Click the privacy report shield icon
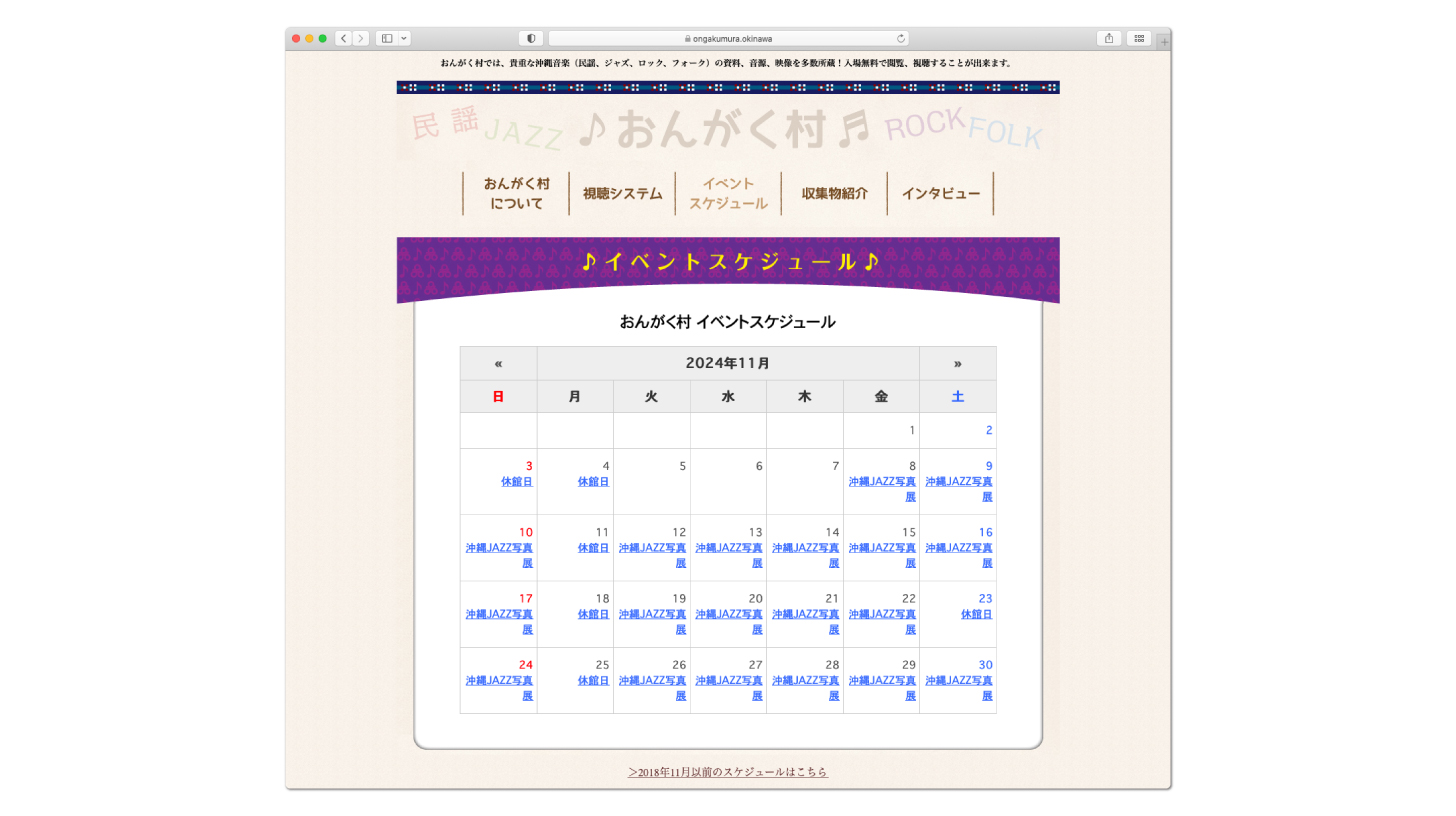This screenshot has height=816, width=1456. point(530,39)
